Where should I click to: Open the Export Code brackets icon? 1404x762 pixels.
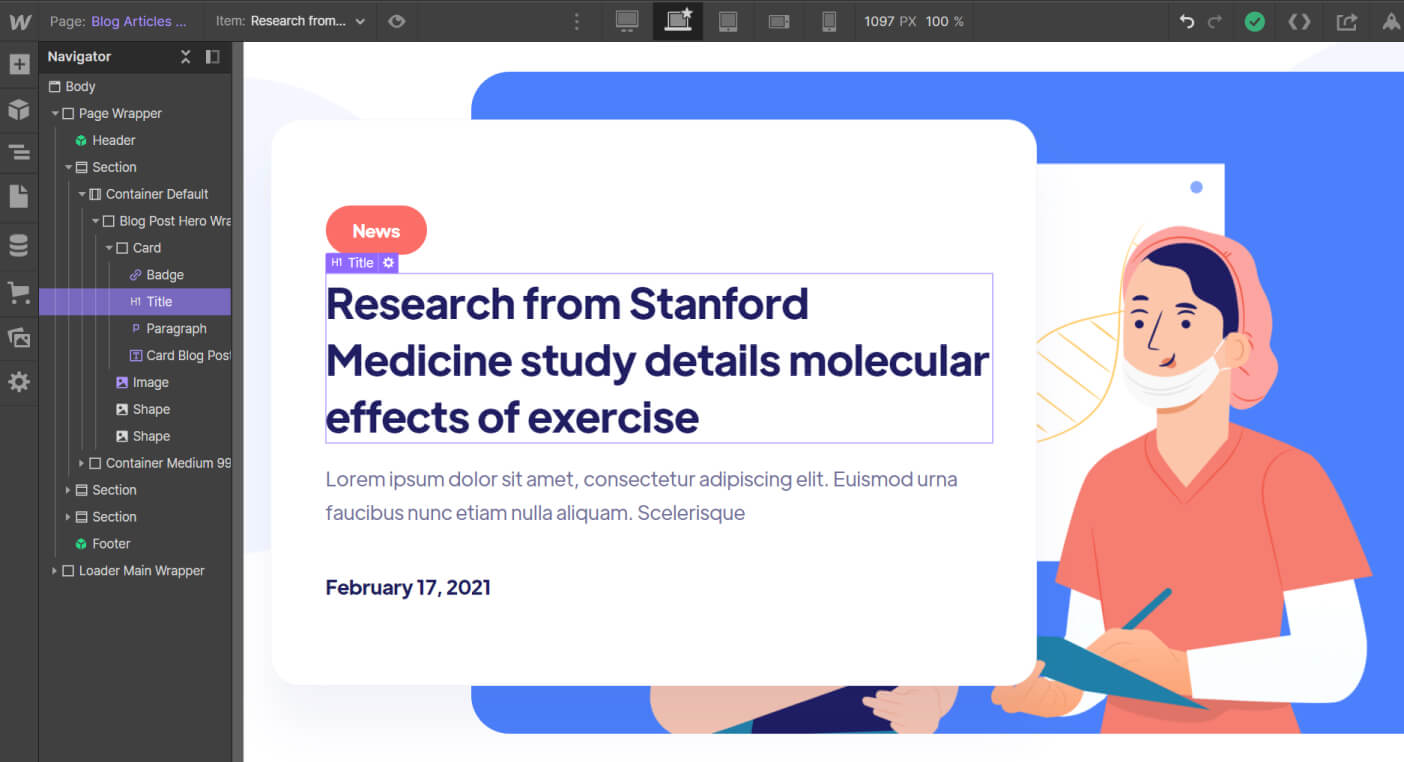(x=1299, y=21)
